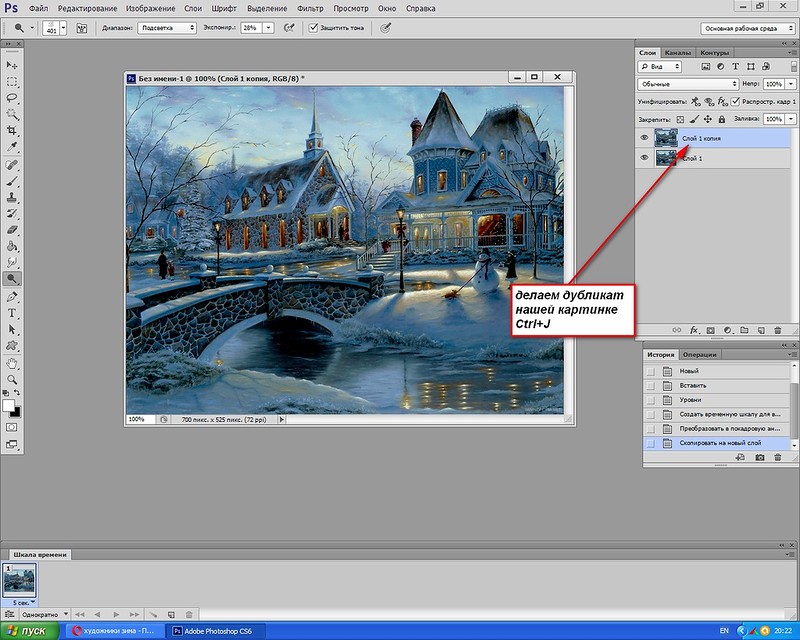Select the Lasso tool
The height and width of the screenshot is (640, 800).
coord(11,98)
